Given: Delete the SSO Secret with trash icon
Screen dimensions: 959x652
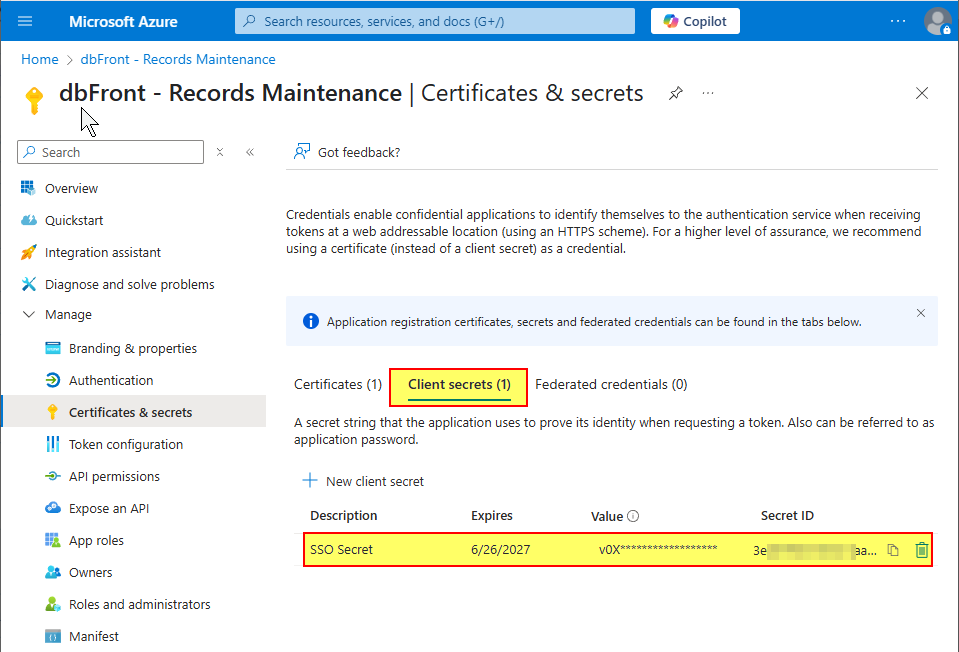Looking at the screenshot, I should pyautogui.click(x=922, y=550).
